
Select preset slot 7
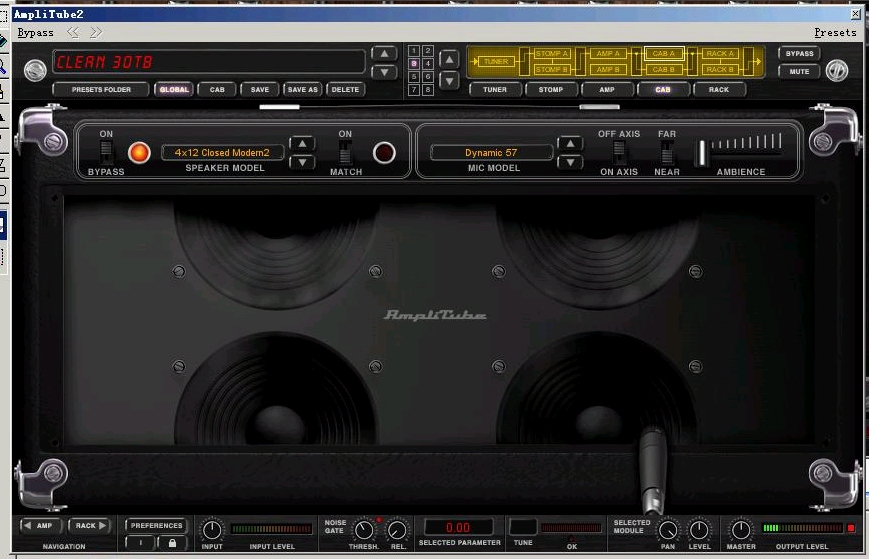click(x=414, y=90)
